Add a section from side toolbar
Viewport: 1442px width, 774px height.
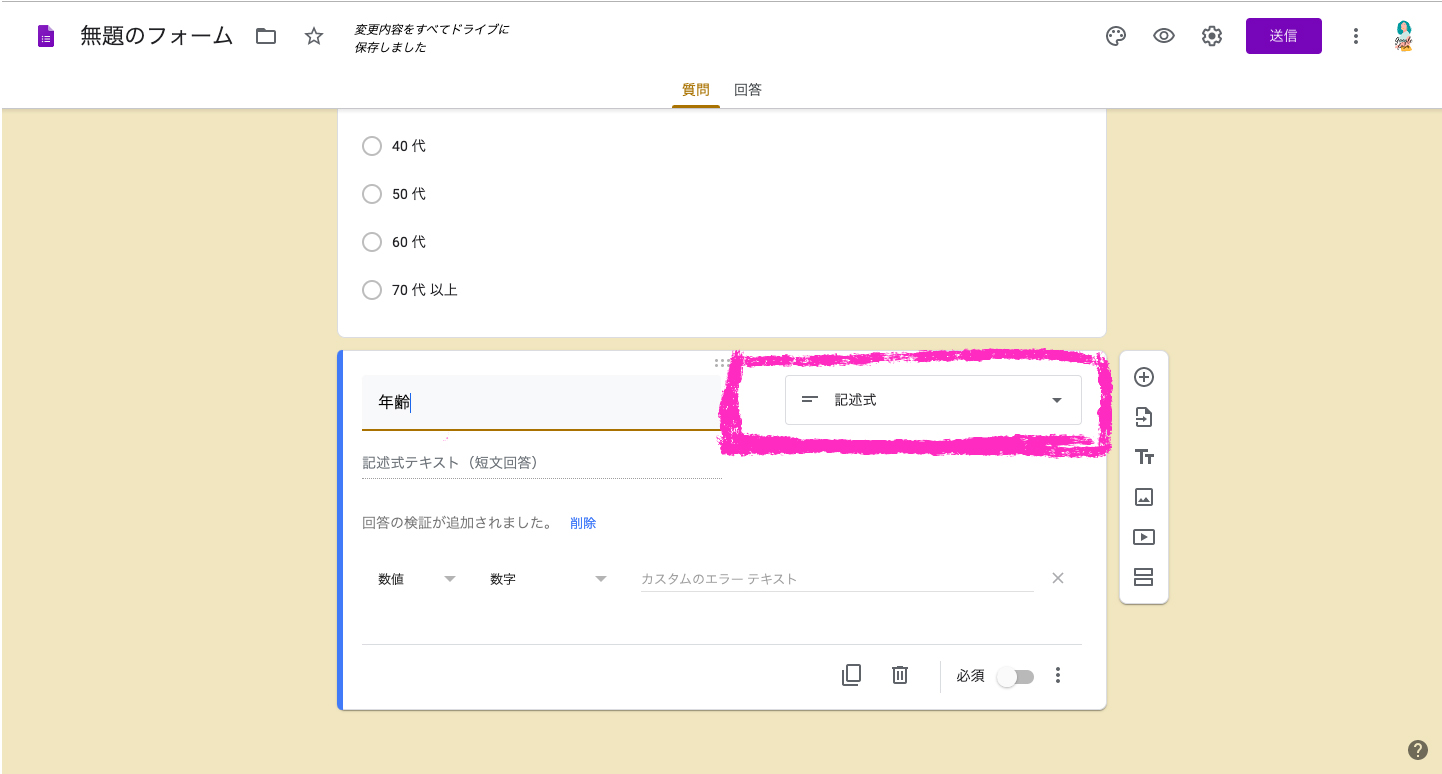(x=1144, y=577)
